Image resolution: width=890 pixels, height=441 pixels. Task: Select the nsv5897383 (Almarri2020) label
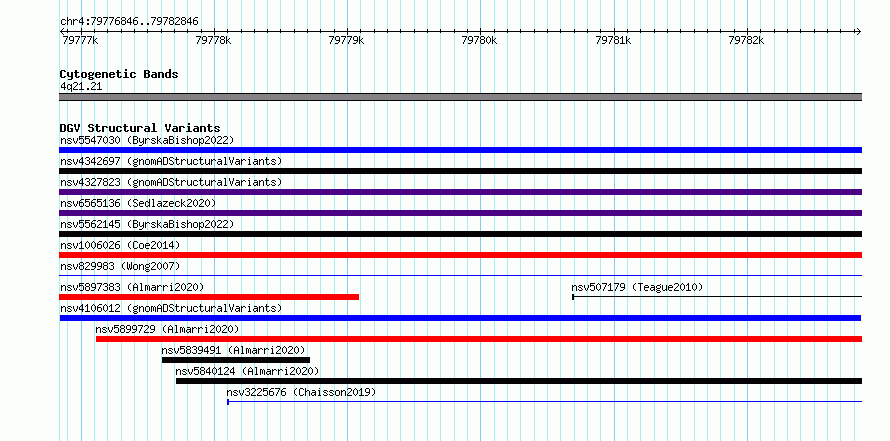click(132, 287)
